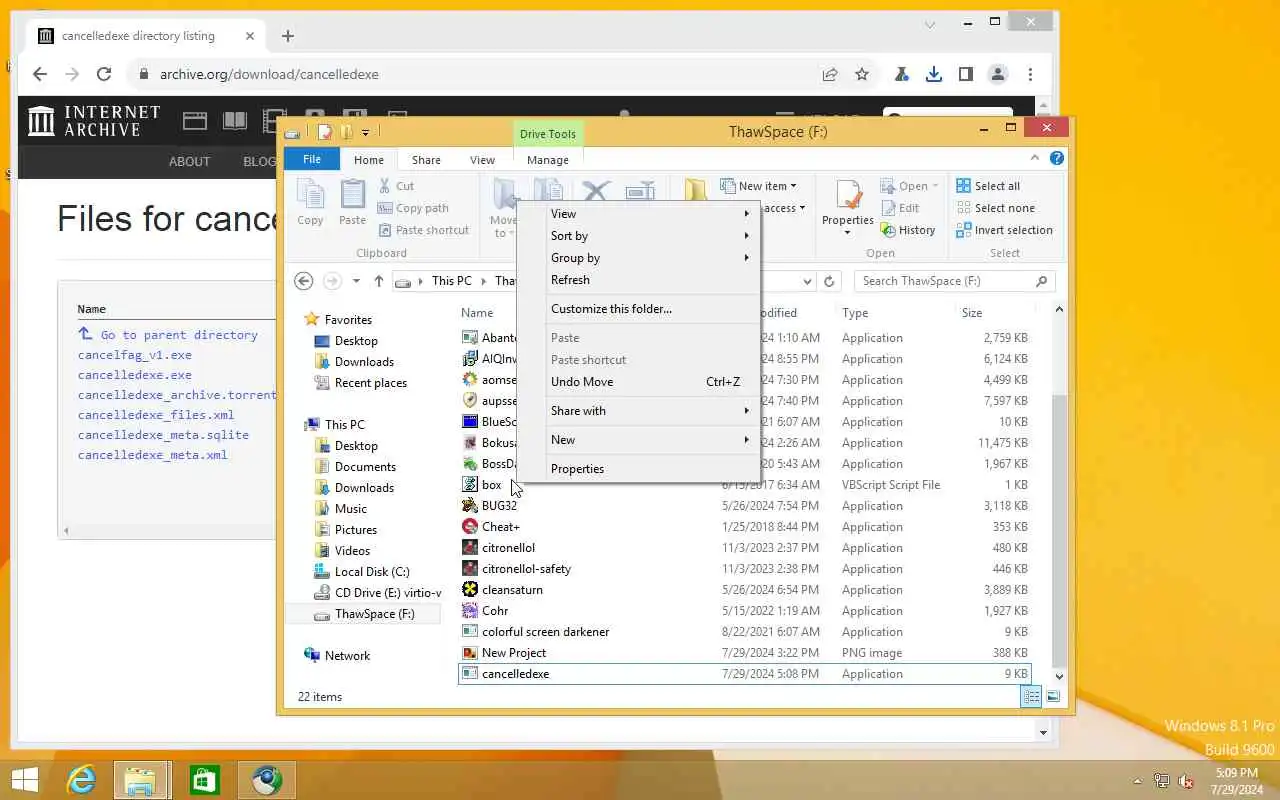Expand the address bar history dropdown

point(808,281)
